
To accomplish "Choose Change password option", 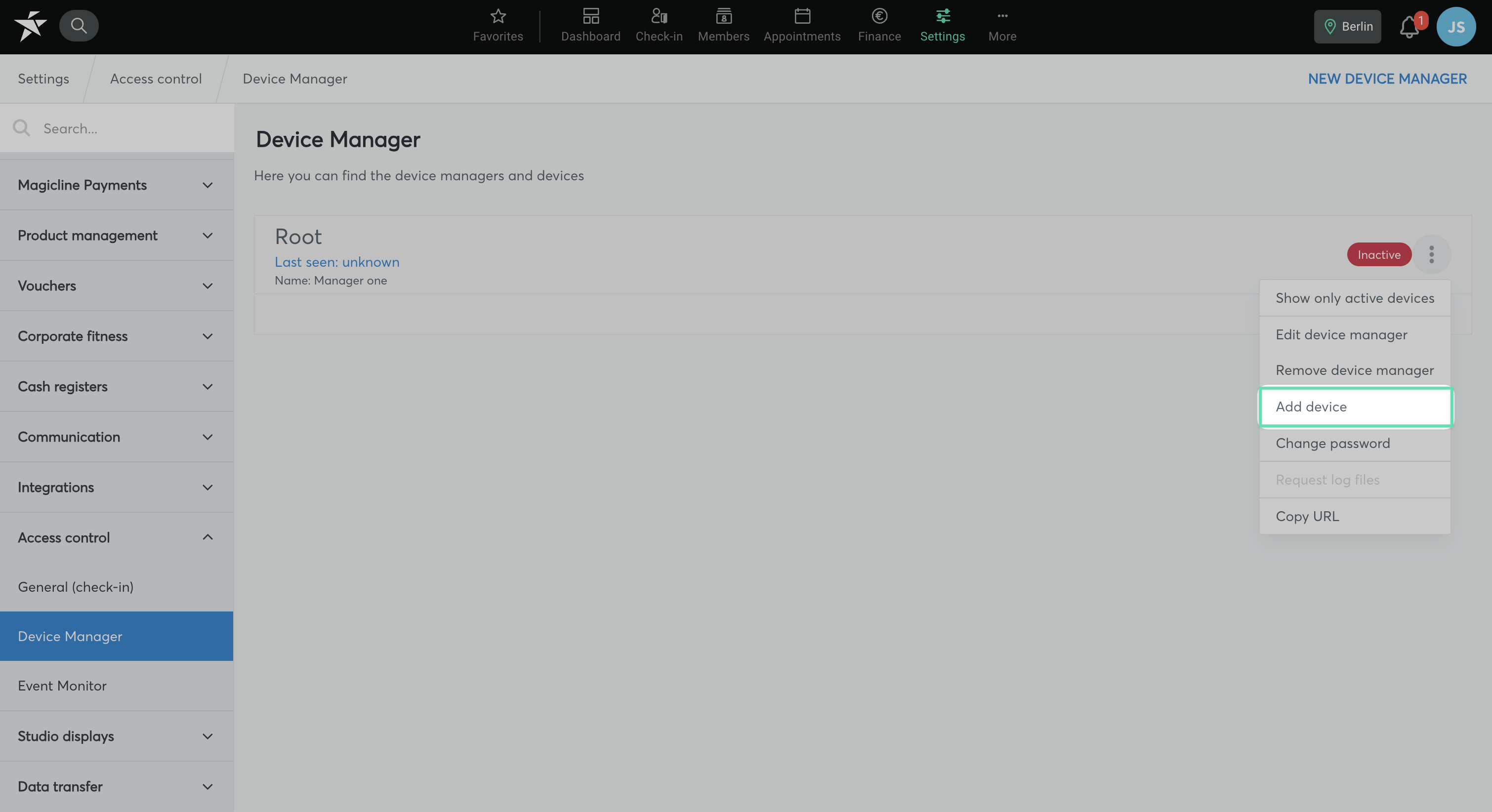I will [x=1355, y=443].
